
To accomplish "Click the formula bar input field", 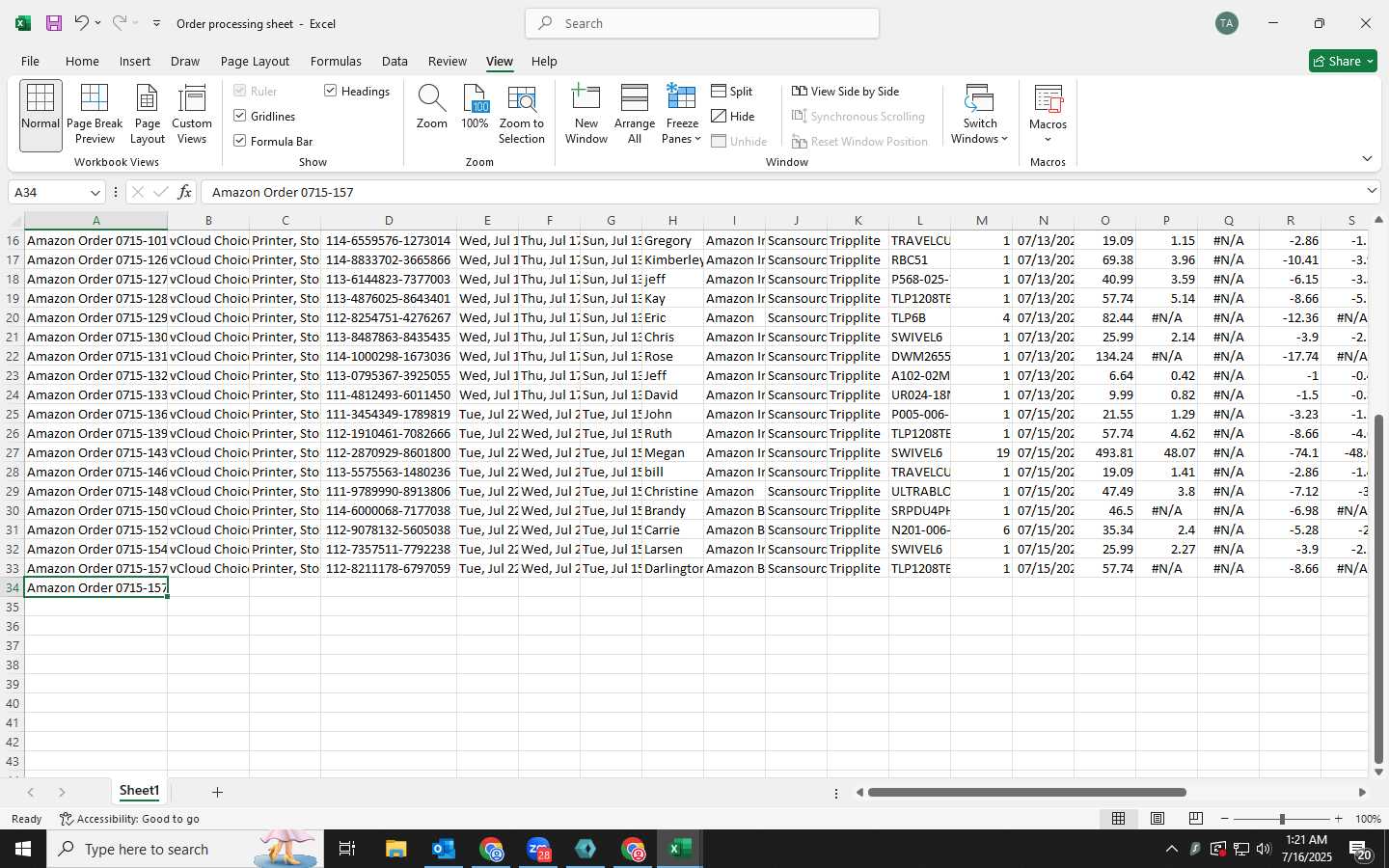I will (781, 192).
